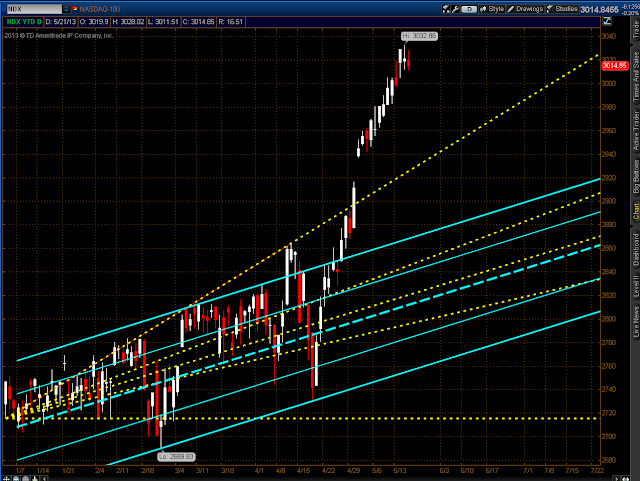Open the Studies menu
Screen dimensions: 640x481
[562, 9]
